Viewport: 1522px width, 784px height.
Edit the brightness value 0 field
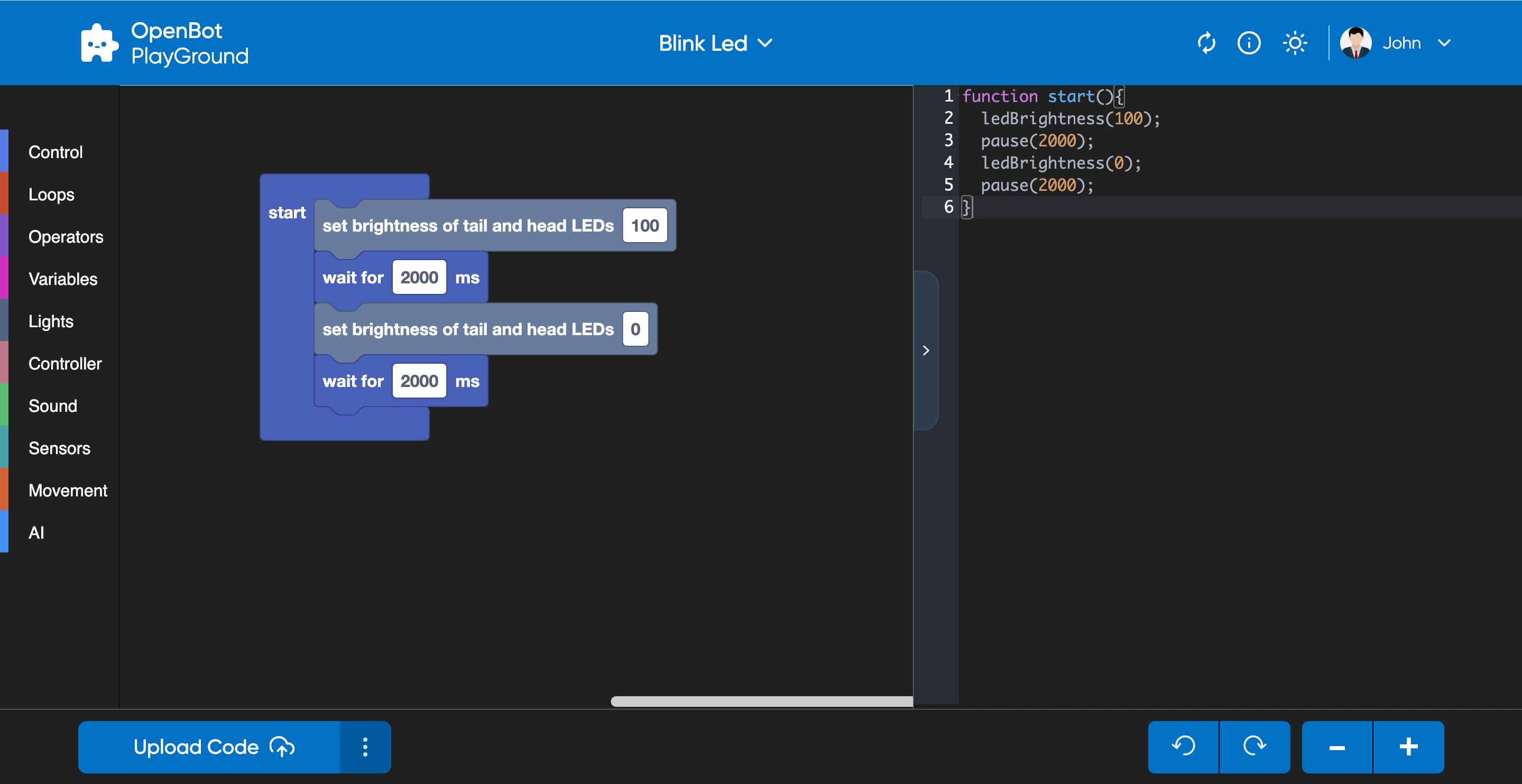(635, 329)
